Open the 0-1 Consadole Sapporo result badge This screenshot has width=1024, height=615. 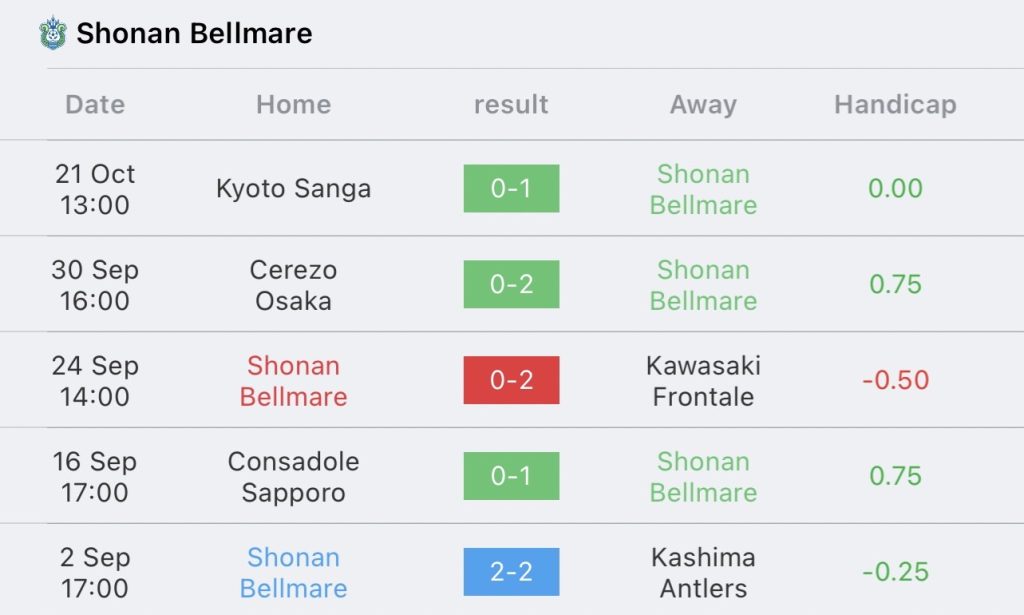click(511, 476)
